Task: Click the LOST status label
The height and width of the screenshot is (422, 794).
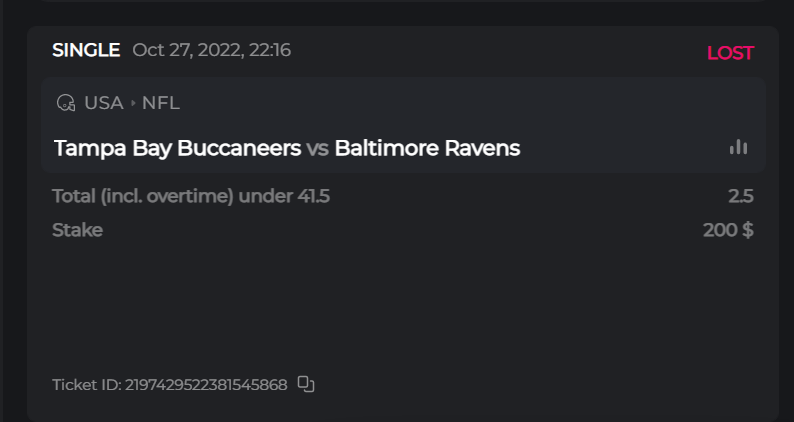Action: click(730, 53)
